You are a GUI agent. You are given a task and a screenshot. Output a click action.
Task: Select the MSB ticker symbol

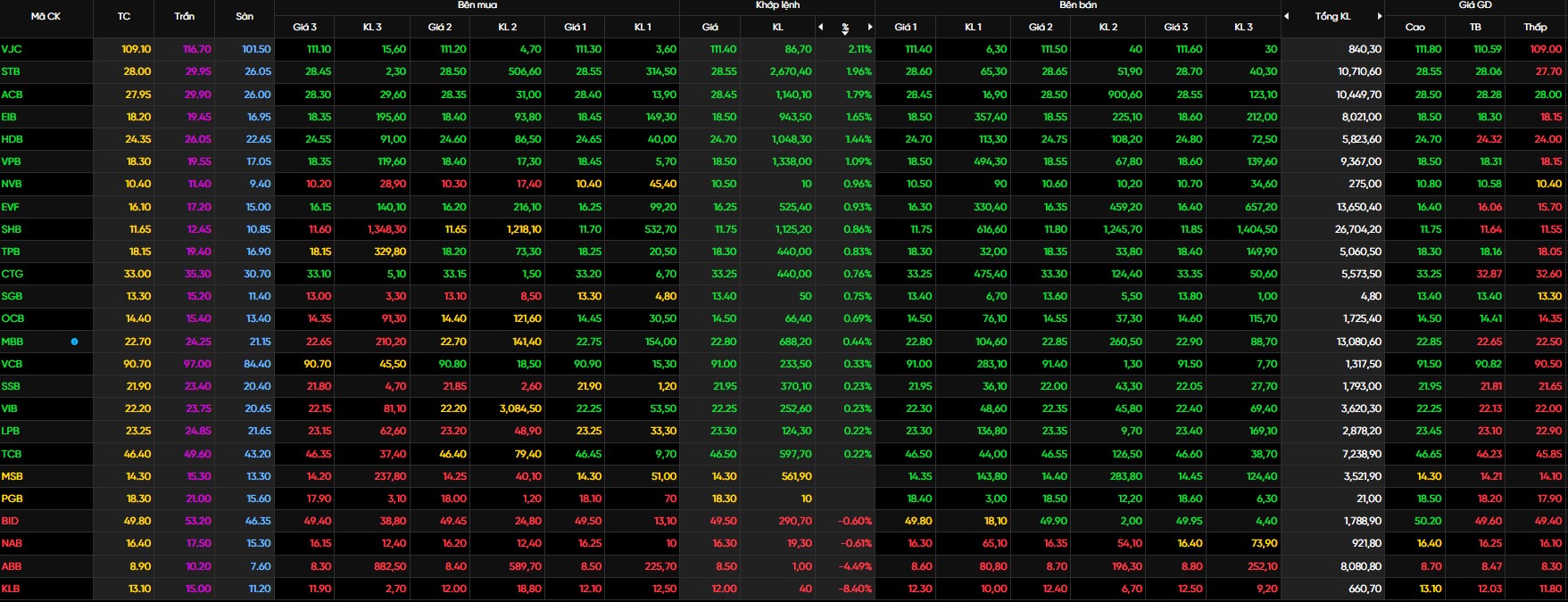coord(12,476)
